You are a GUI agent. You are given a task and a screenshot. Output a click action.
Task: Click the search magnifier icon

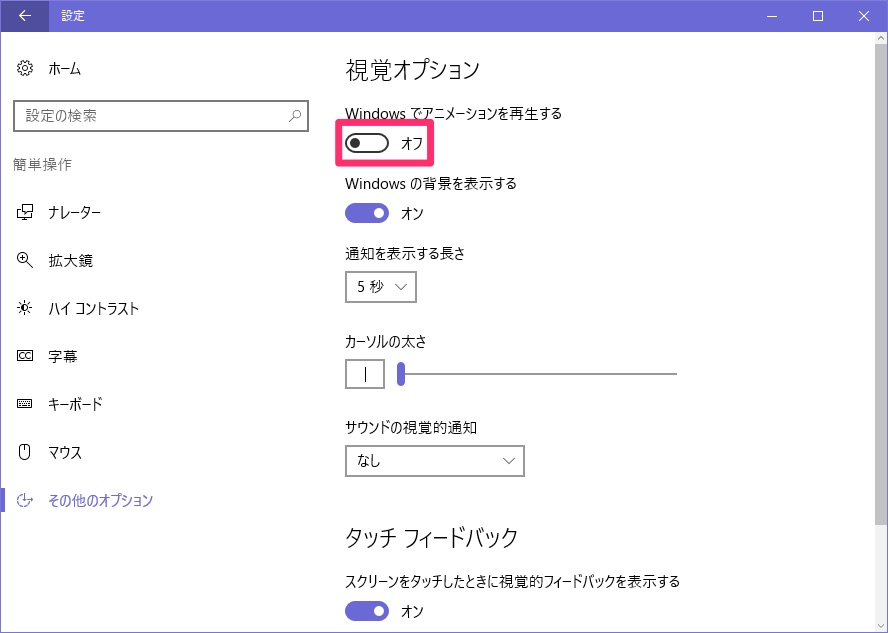coord(294,116)
